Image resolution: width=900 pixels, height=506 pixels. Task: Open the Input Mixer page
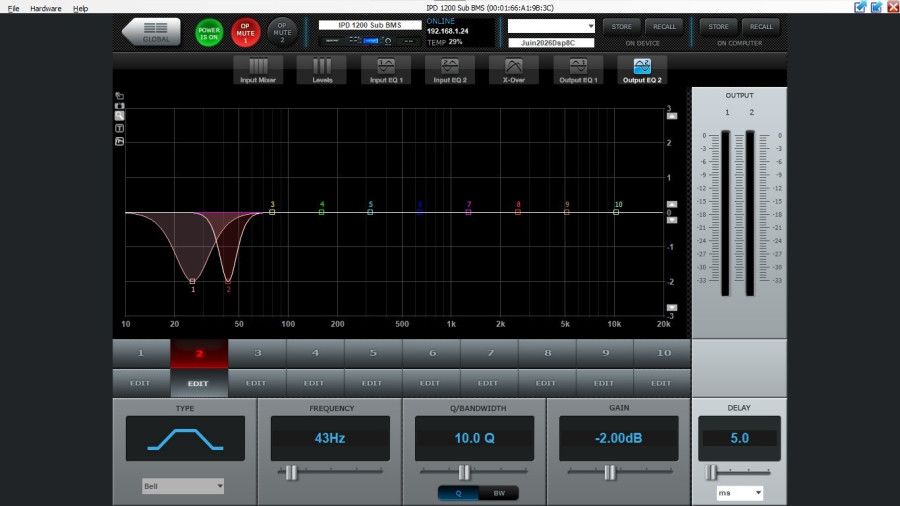(x=258, y=71)
